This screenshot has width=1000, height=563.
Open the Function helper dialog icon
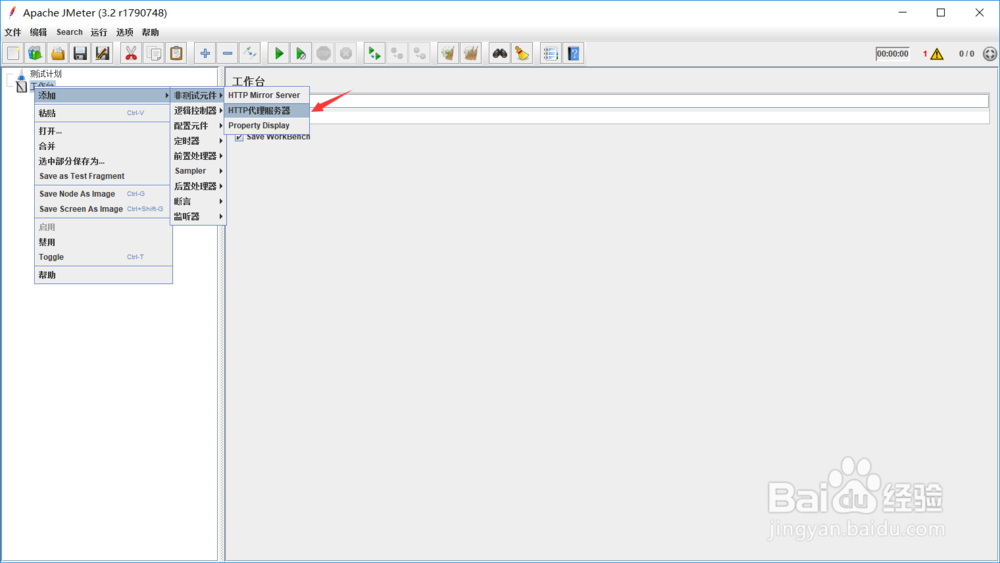(x=550, y=54)
